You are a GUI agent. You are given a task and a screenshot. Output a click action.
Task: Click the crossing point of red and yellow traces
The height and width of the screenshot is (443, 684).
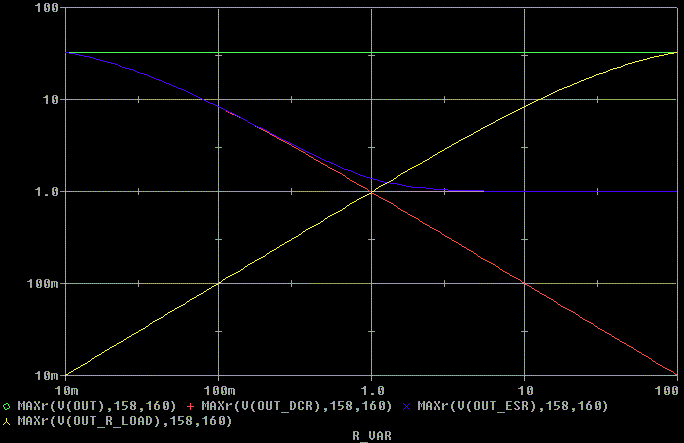372,191
